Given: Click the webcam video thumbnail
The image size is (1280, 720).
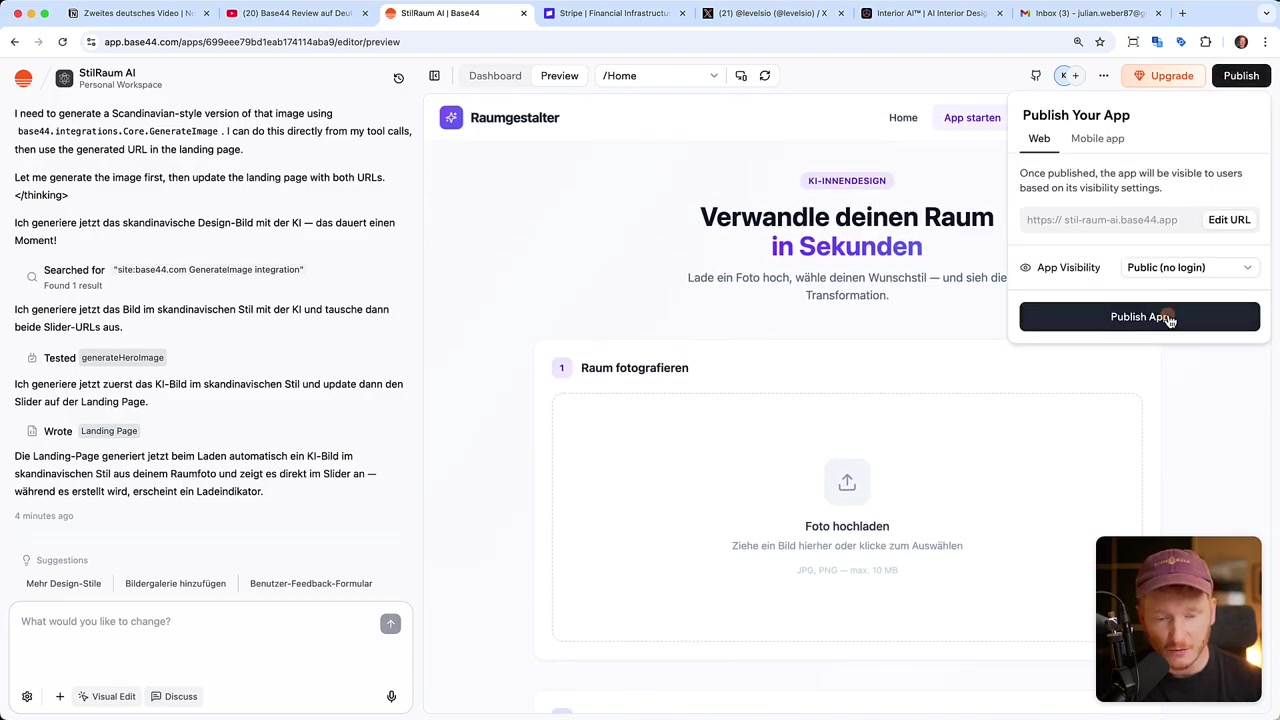Looking at the screenshot, I should pyautogui.click(x=1178, y=619).
